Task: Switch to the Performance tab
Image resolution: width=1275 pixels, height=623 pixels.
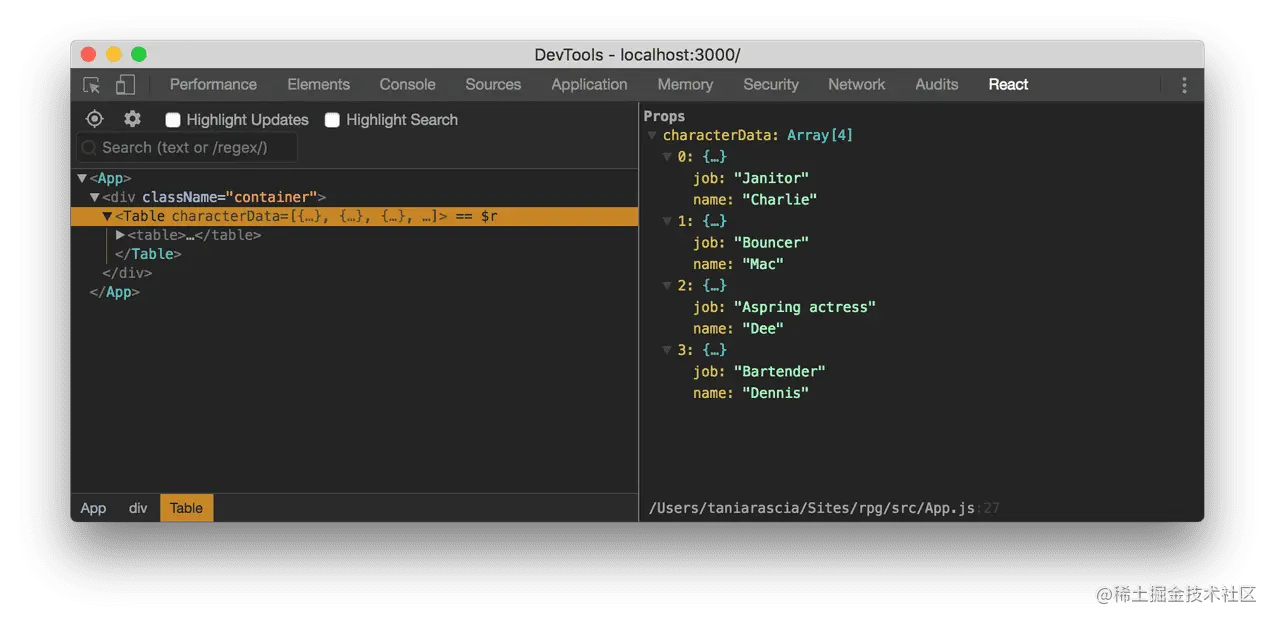Action: 213,85
